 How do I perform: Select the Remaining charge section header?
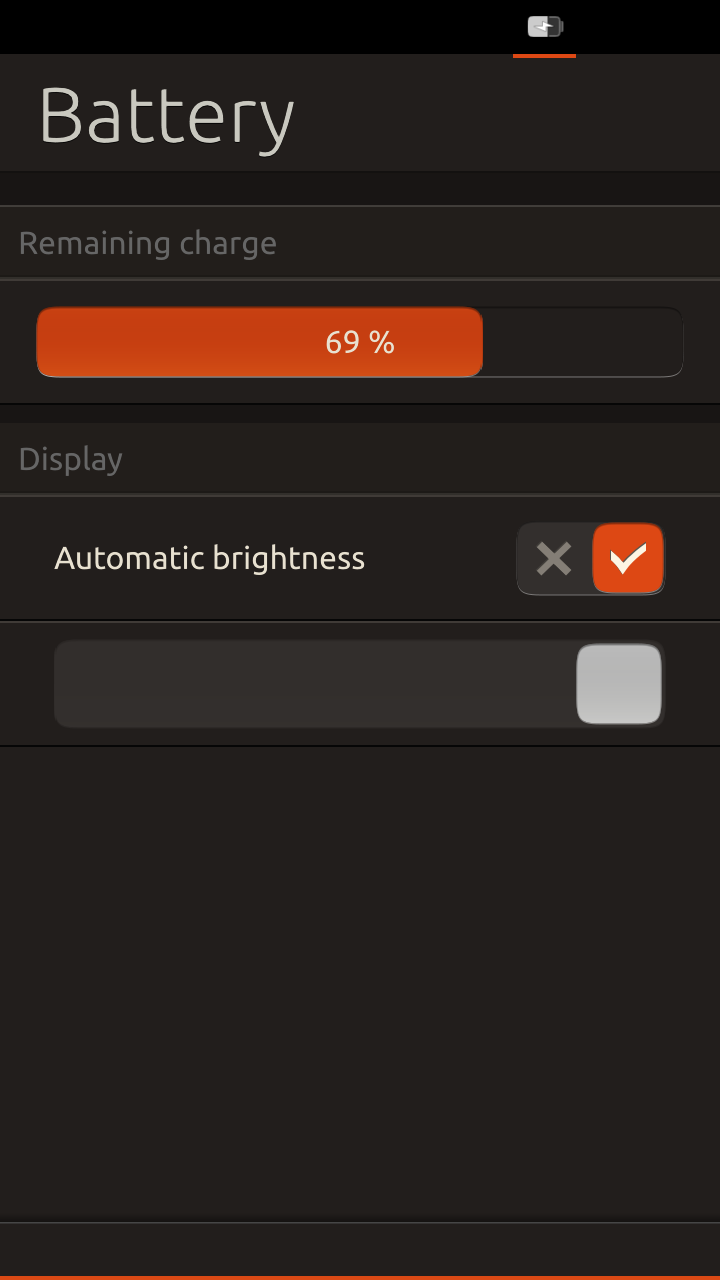click(x=147, y=243)
